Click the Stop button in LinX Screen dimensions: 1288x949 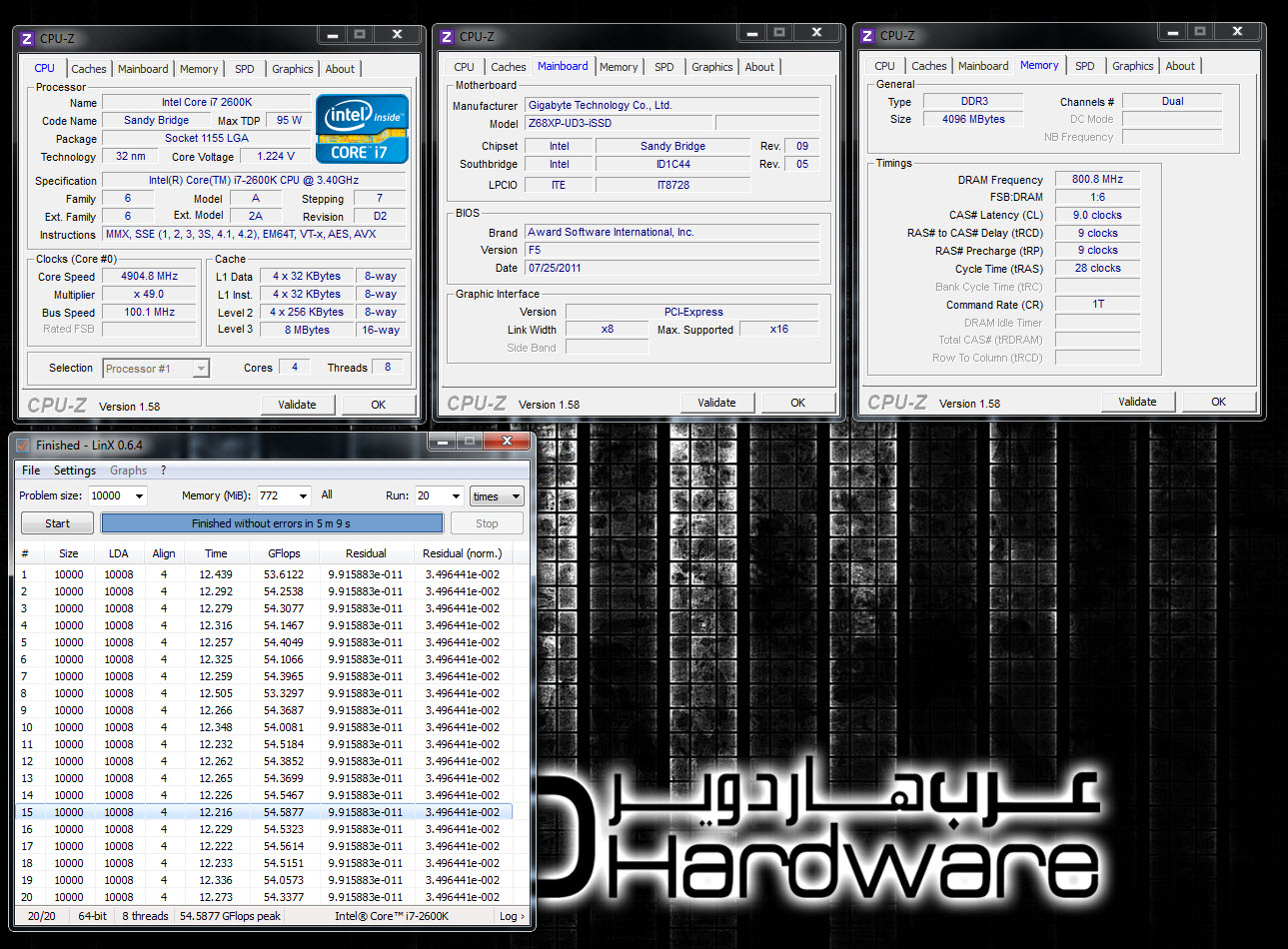click(x=487, y=523)
